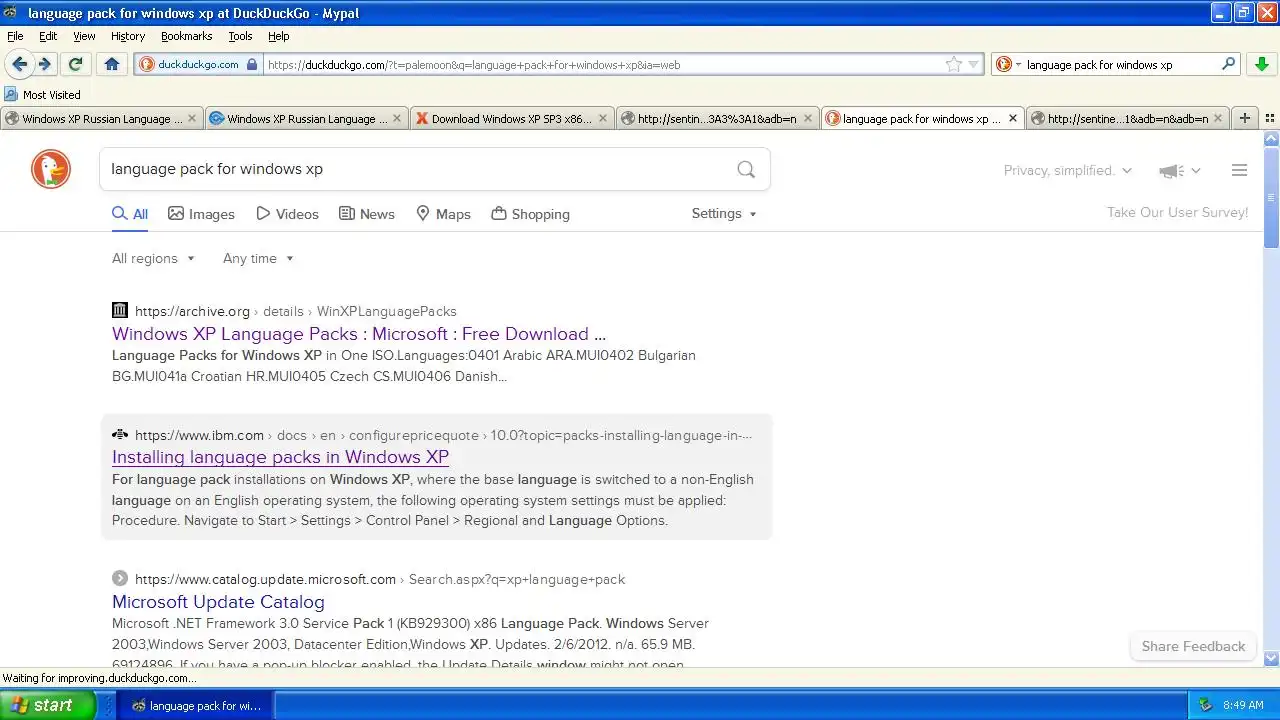Open the Tools menu

[240, 36]
